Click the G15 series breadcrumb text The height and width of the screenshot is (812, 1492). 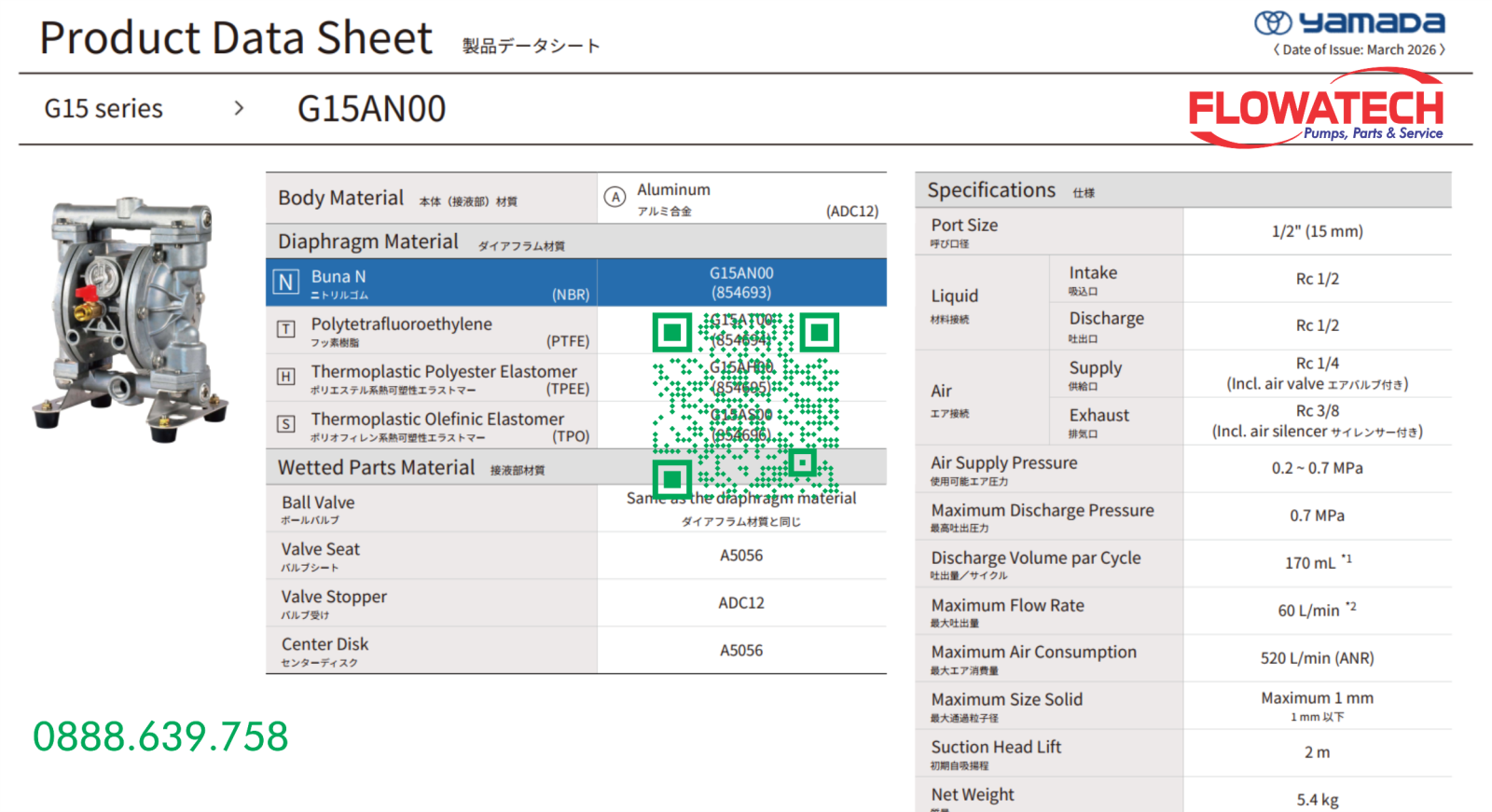point(104,109)
